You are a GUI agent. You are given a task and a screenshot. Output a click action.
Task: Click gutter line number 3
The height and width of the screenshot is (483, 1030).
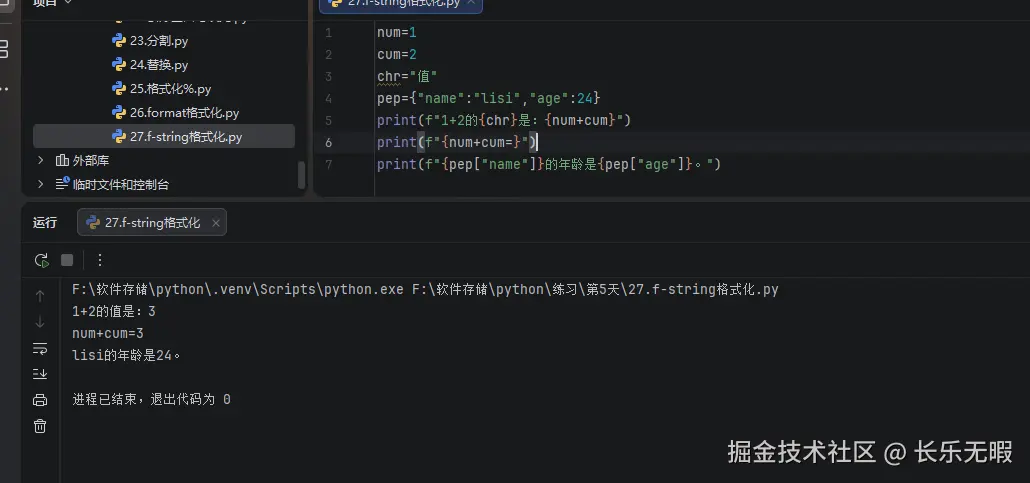(x=328, y=77)
